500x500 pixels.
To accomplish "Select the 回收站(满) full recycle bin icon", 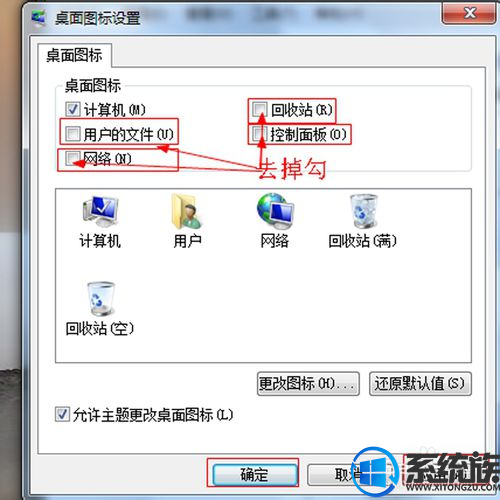I will 363,212.
